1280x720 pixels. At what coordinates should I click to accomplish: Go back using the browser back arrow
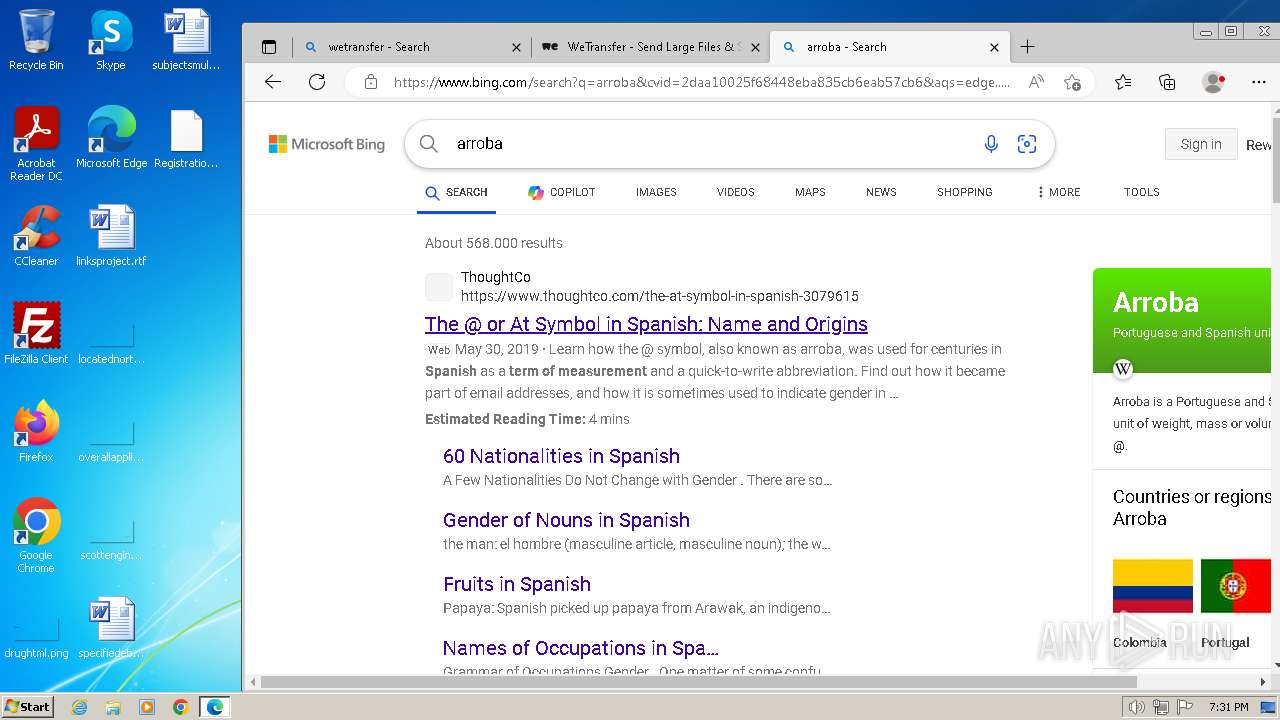(273, 82)
